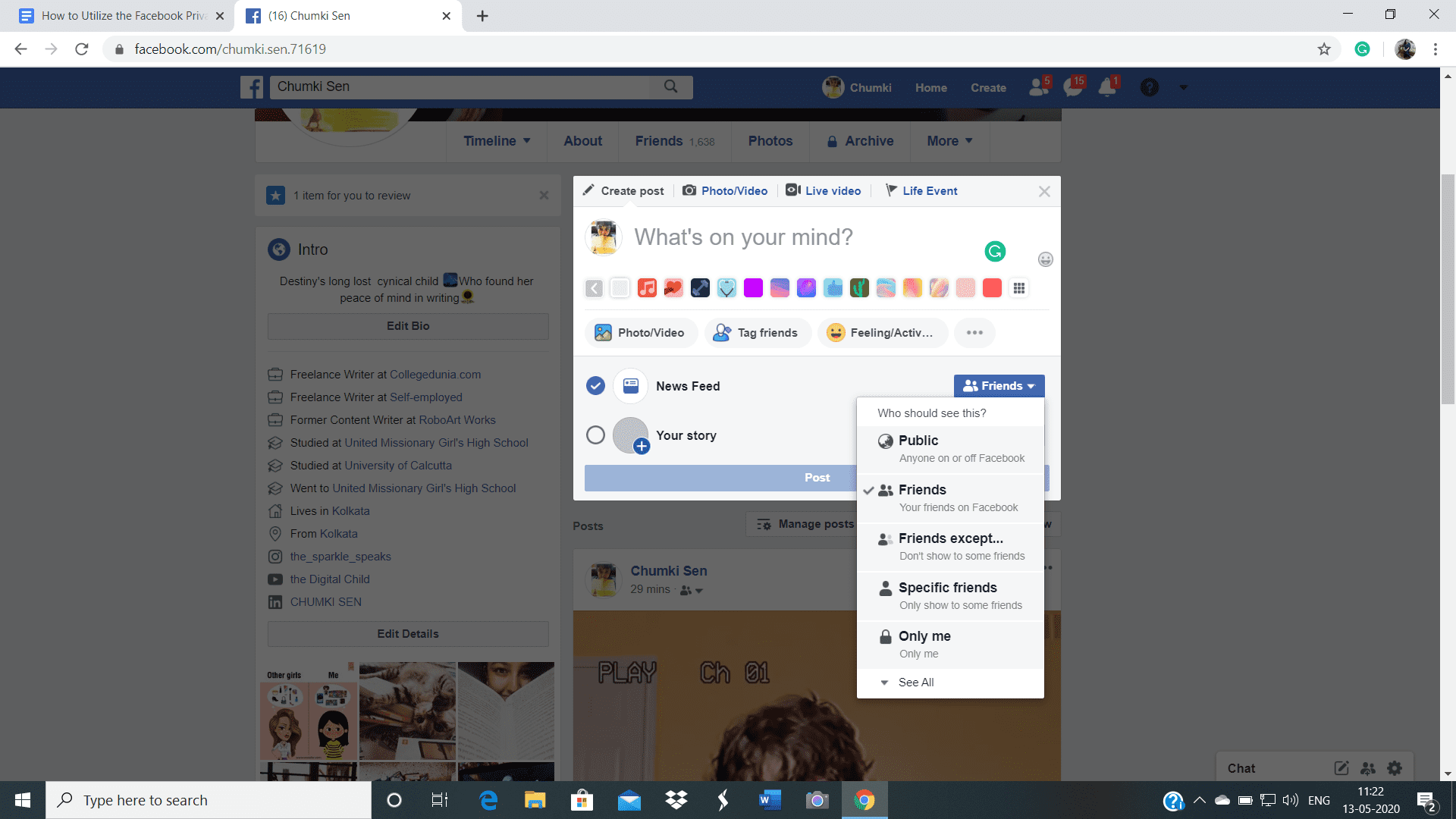Open chat settings gear icon

pyautogui.click(x=1395, y=768)
